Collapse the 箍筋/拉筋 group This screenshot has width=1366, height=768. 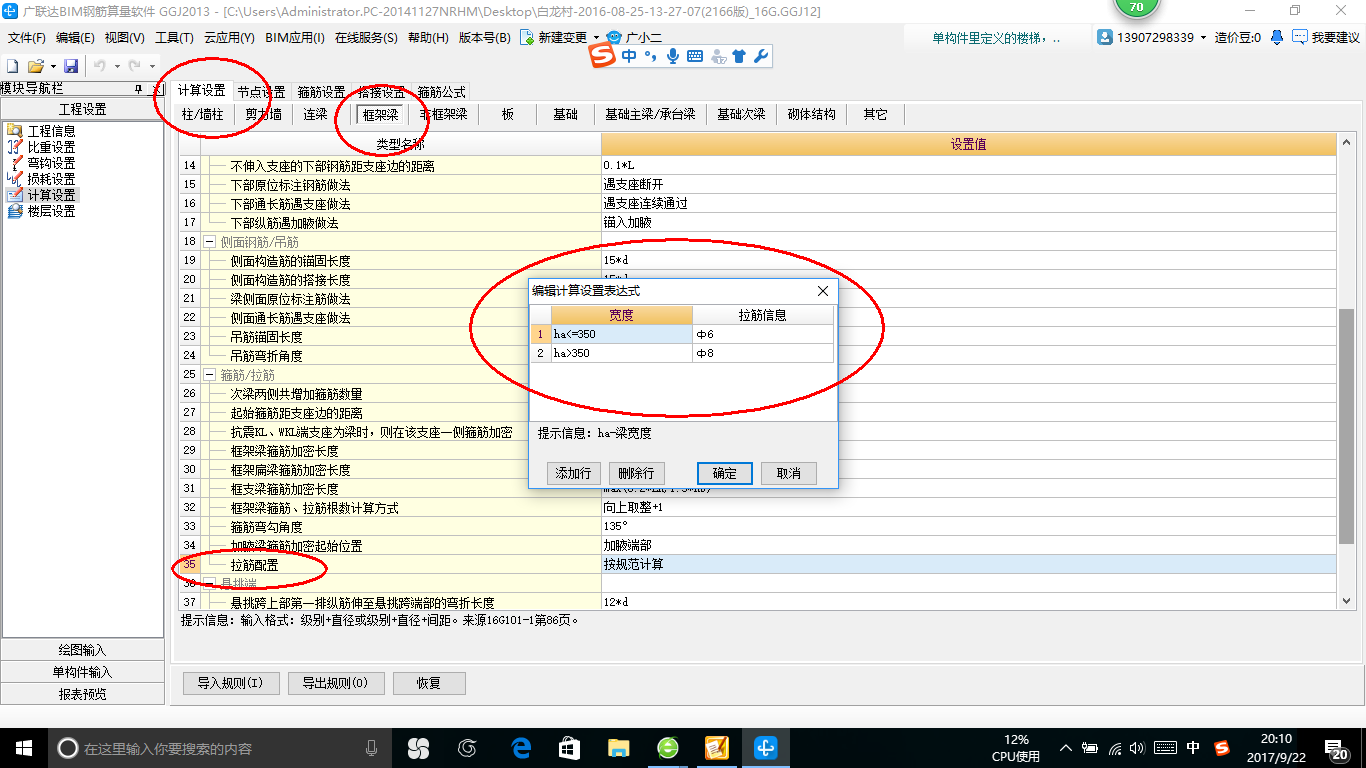point(210,375)
